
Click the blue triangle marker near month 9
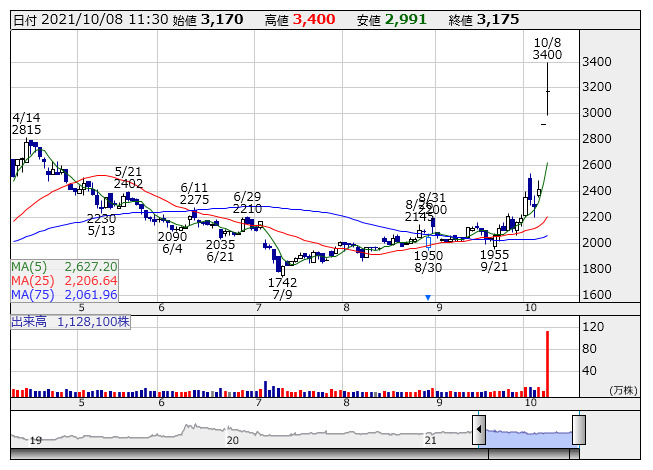click(x=428, y=297)
